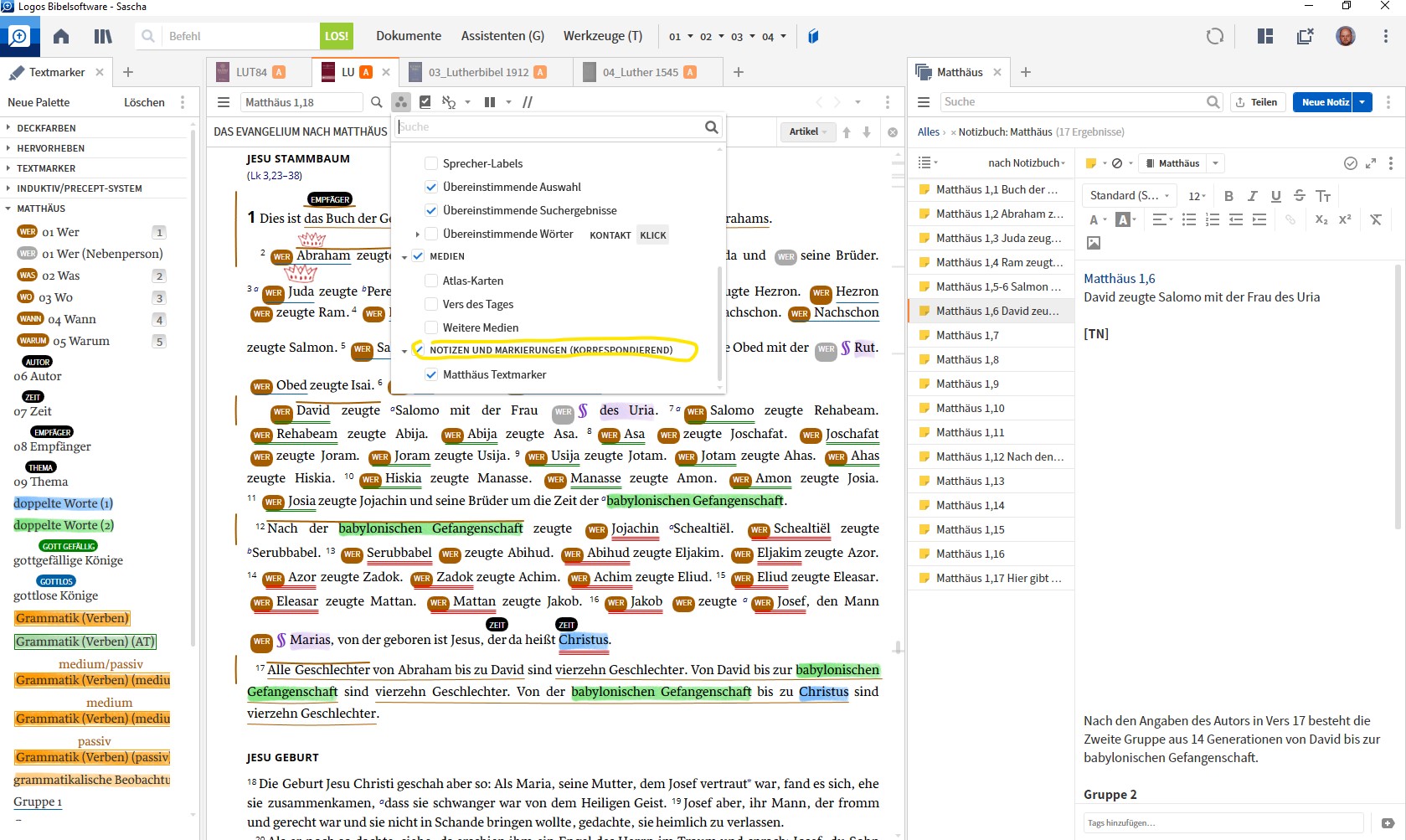
Task: Collapse the MATTHÄUS palette section
Action: pos(8,209)
